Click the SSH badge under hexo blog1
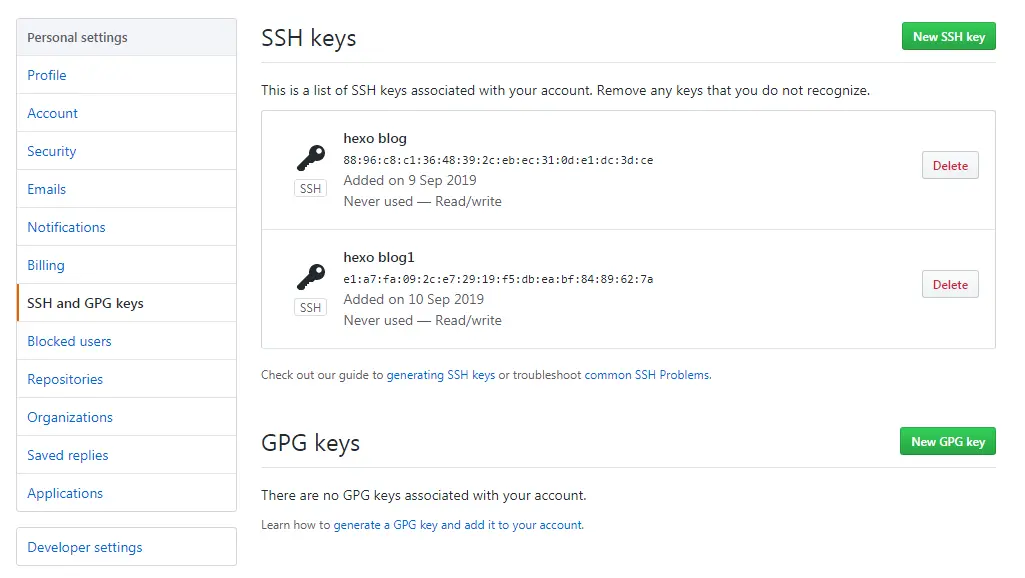The height and width of the screenshot is (578, 1025). coord(311,308)
